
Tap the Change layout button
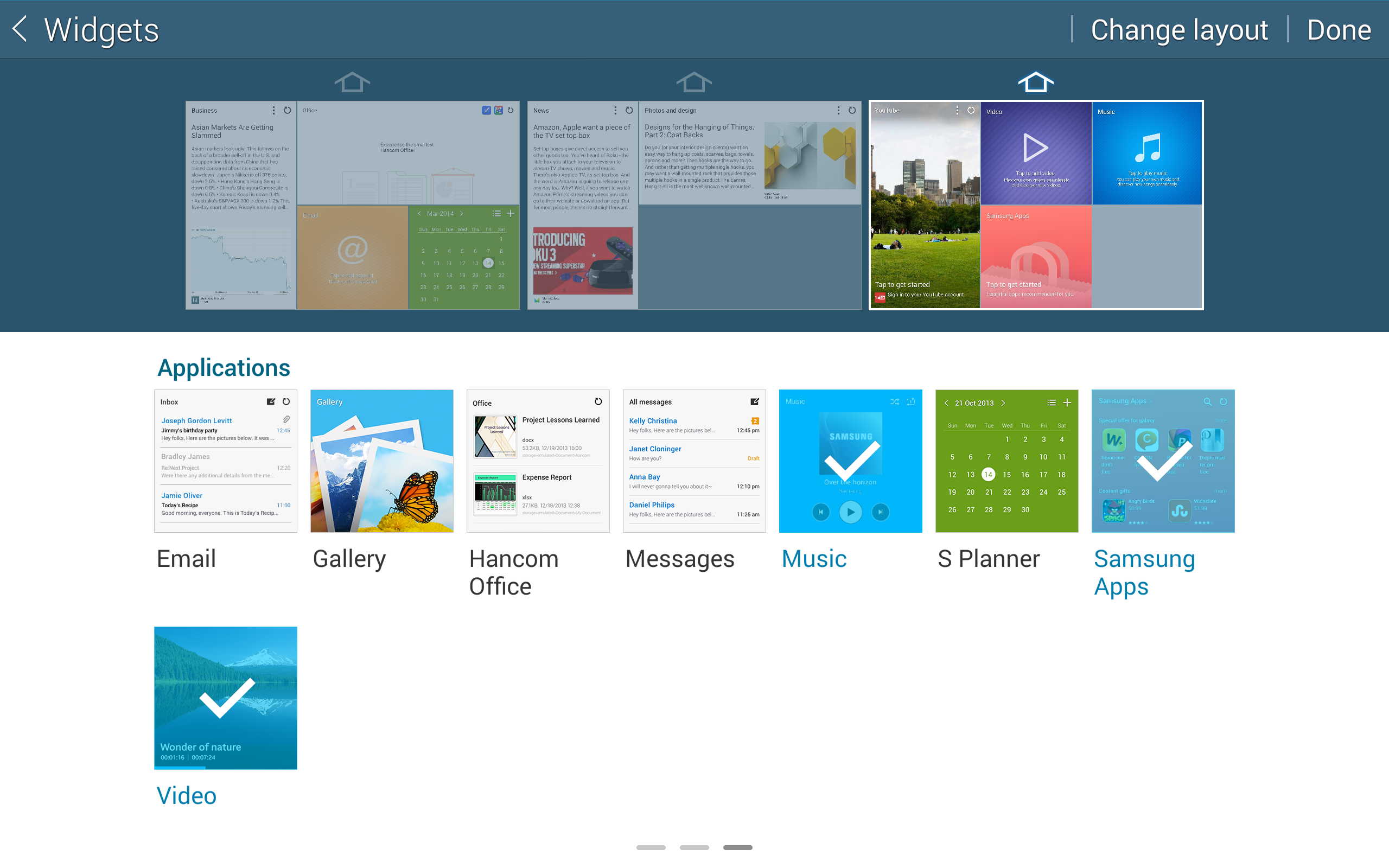[1179, 30]
